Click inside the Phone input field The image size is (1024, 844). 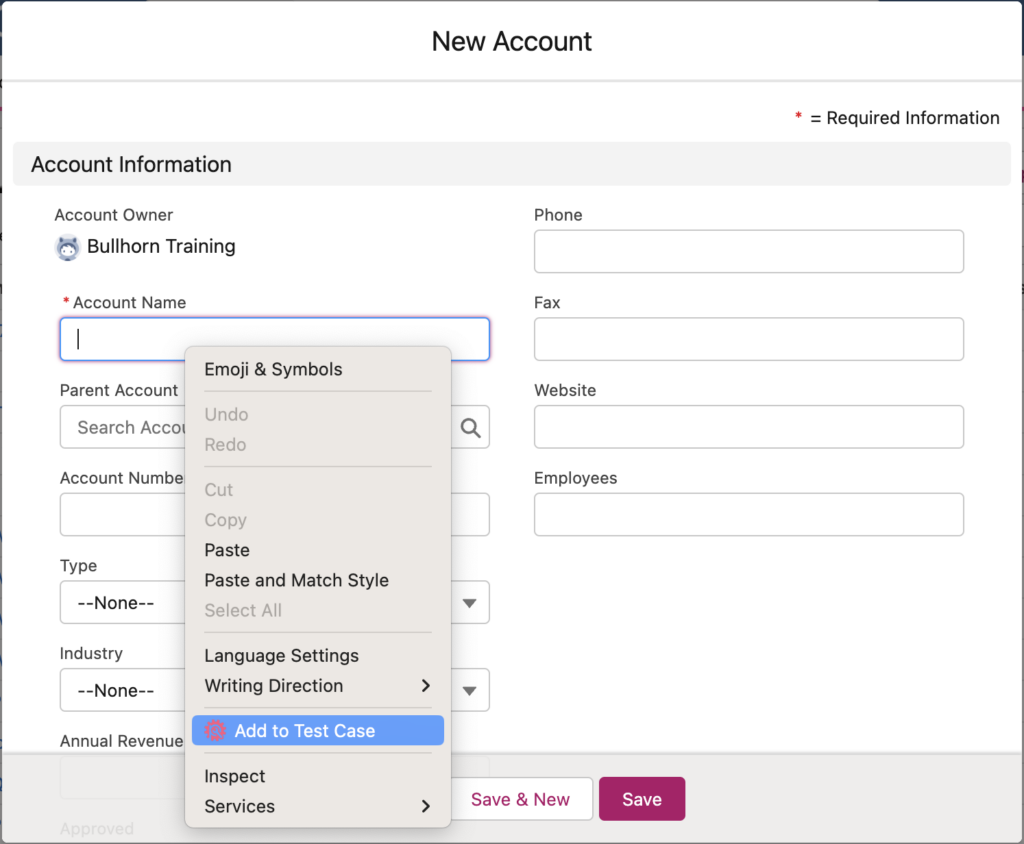tap(748, 251)
